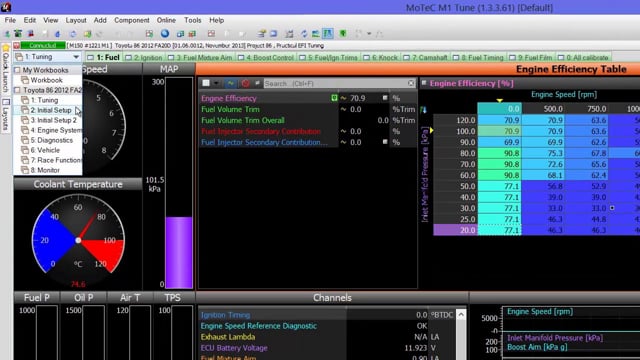The image size is (640, 360).
Task: Toggle the marker square beside the 33.0 cell
Action: pyautogui.click(x=612, y=208)
